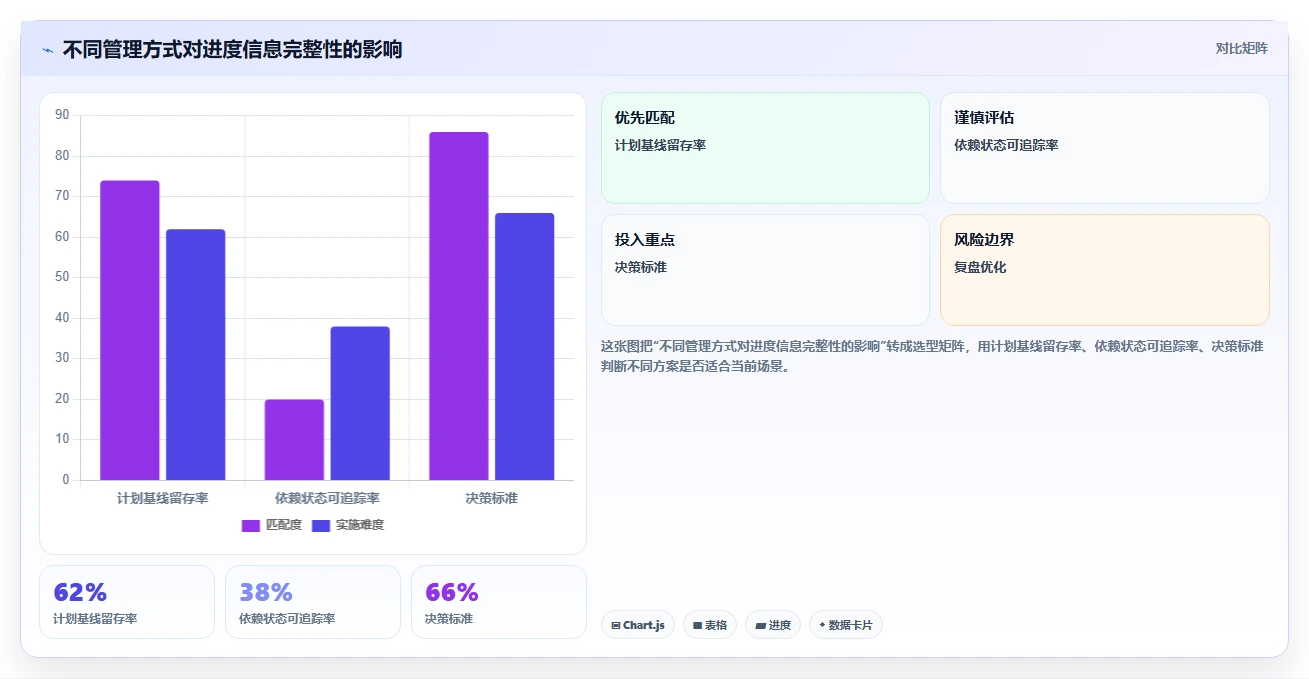The width and height of the screenshot is (1309, 679).
Task: Select the 优先匹配 matrix card
Action: coord(765,148)
